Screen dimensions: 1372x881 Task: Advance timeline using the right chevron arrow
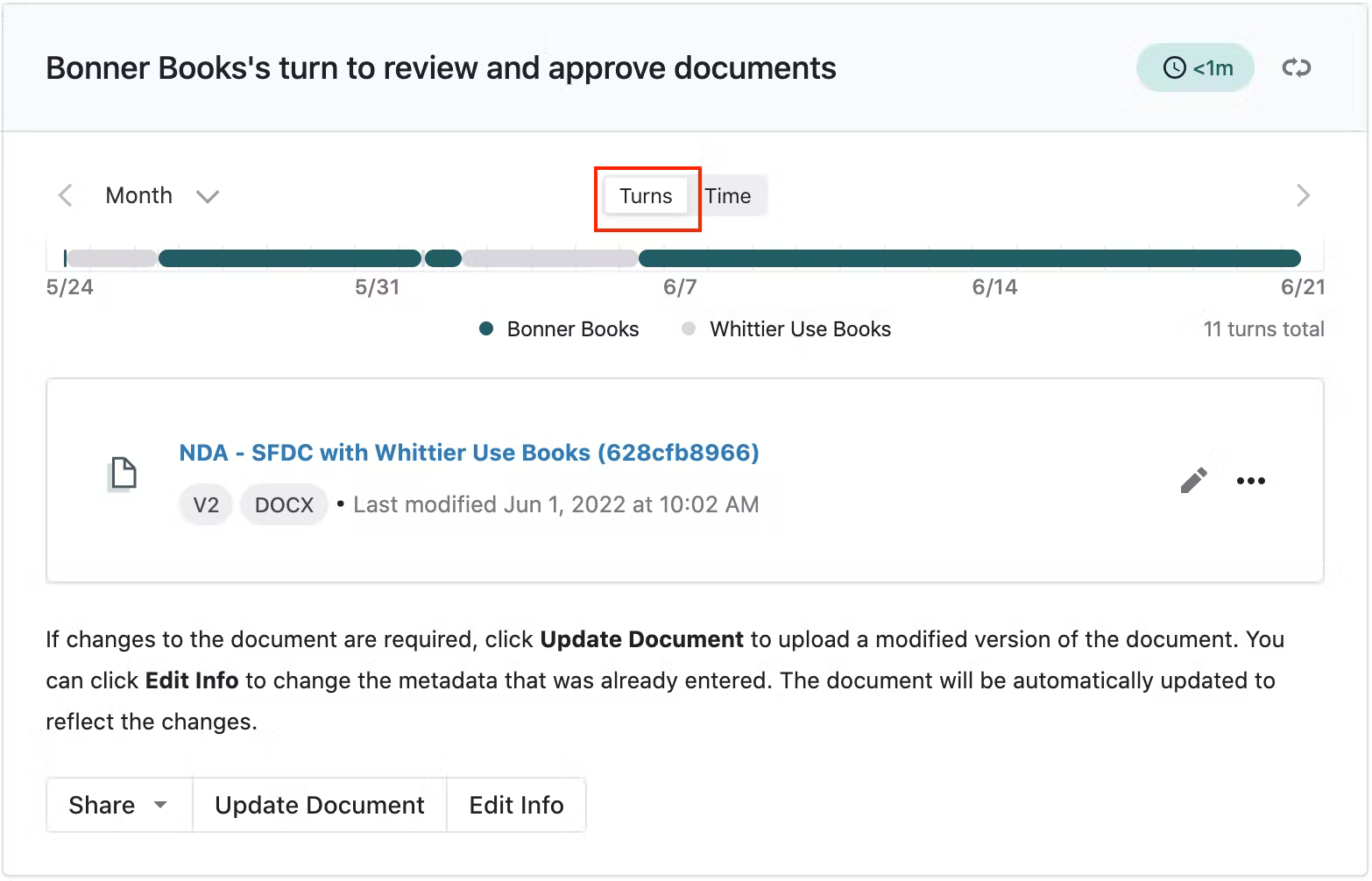click(1303, 195)
